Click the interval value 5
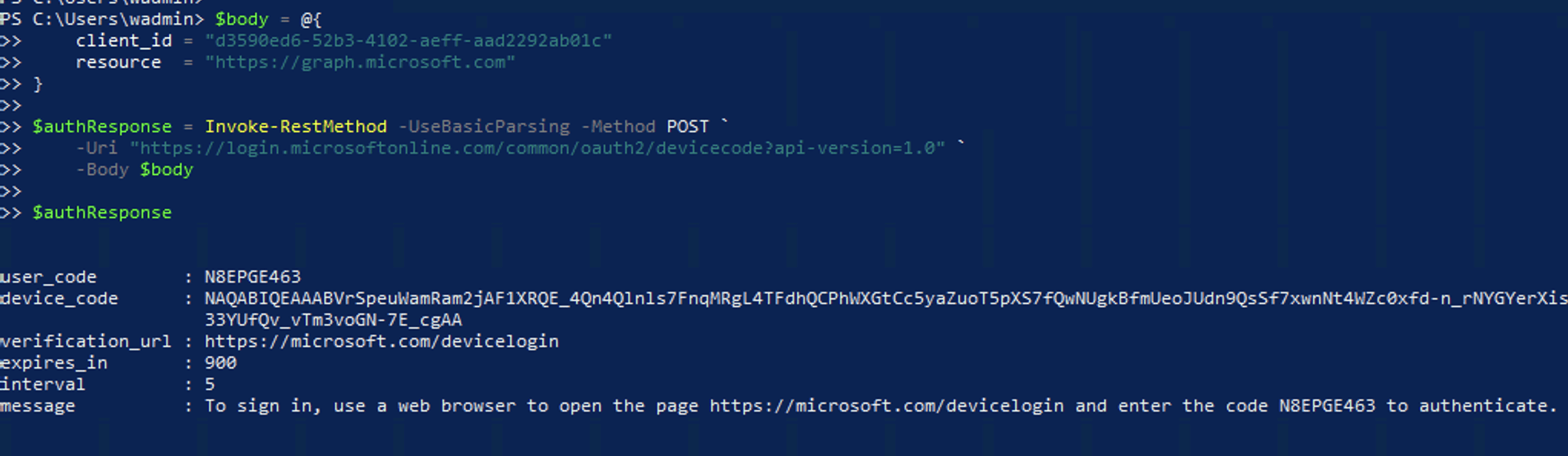Image resolution: width=1568 pixels, height=456 pixels. click(x=210, y=385)
